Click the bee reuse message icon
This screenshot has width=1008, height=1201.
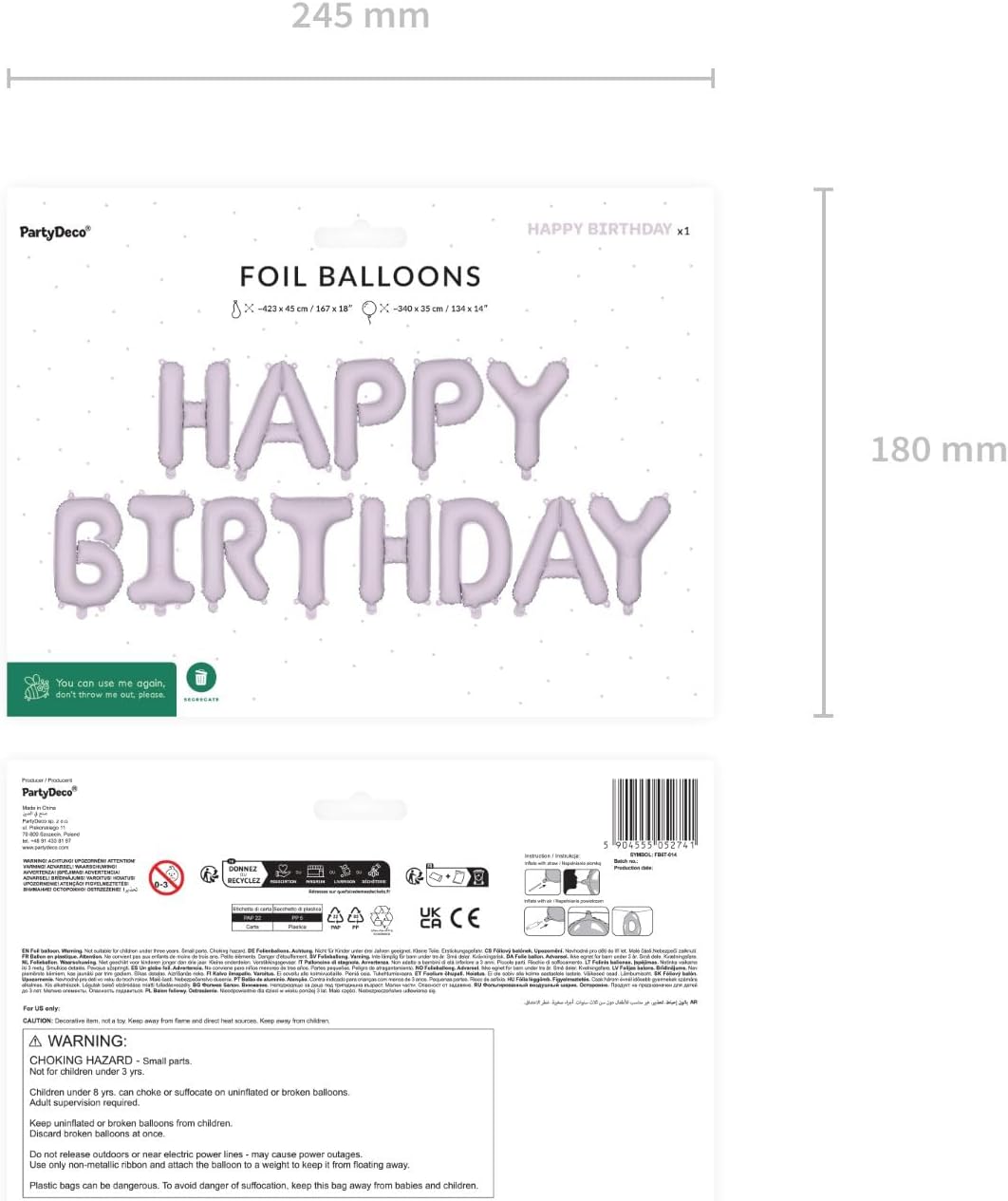pyautogui.click(x=36, y=688)
